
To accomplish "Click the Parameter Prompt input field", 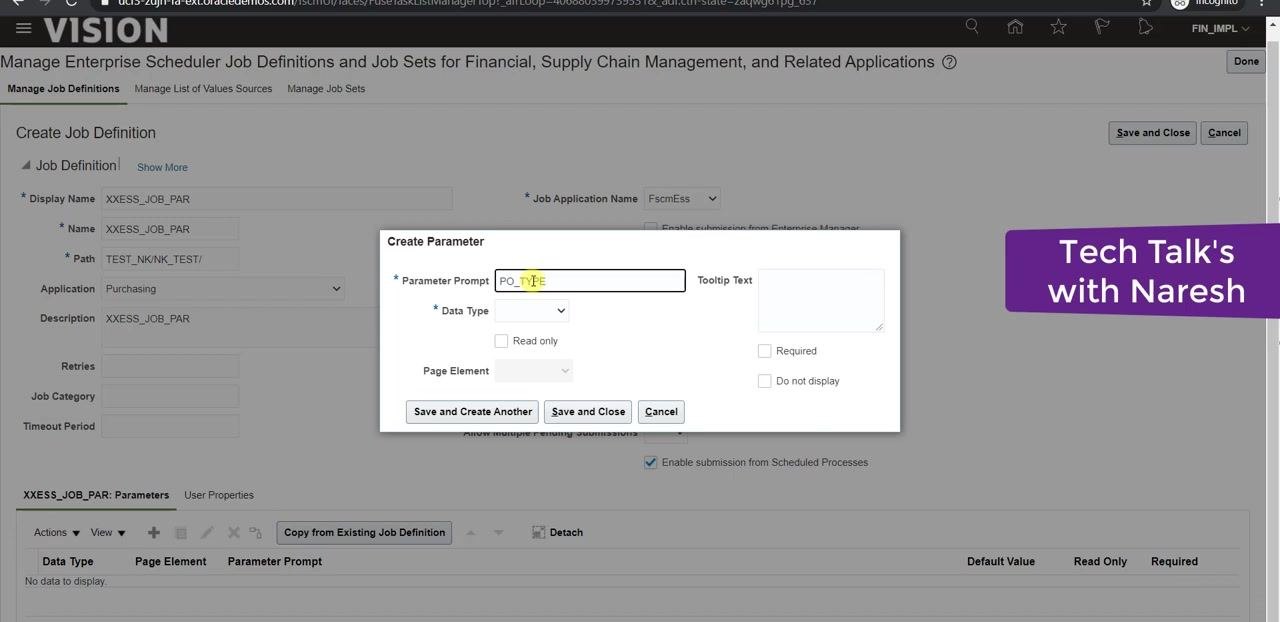I will click(590, 281).
